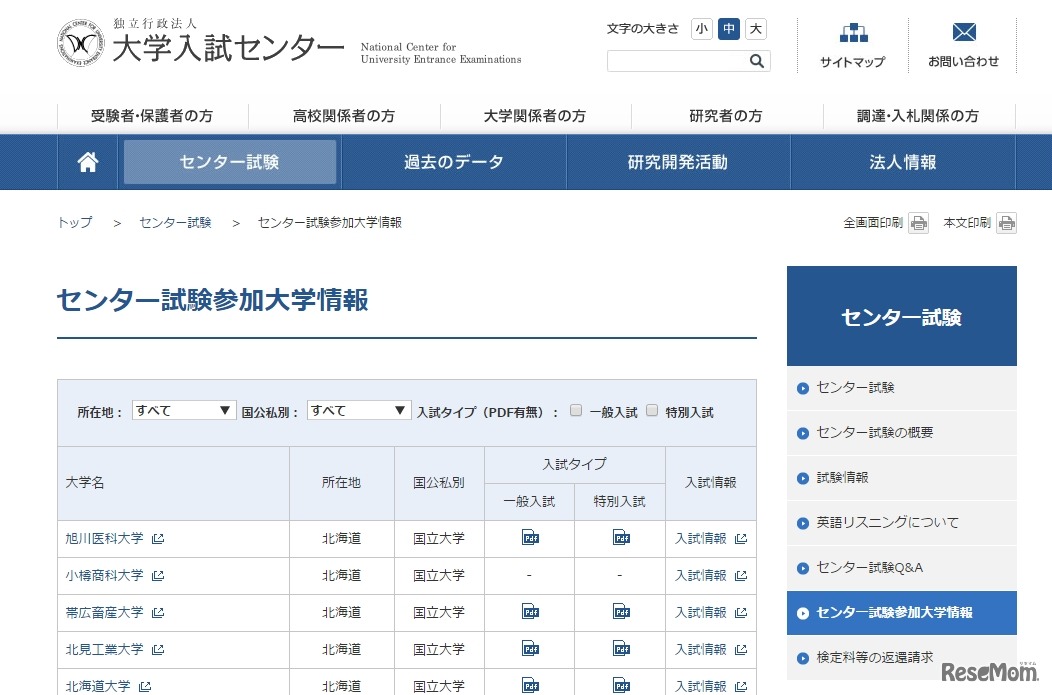Enable the 特別入試 checkbox
1052x695 pixels.
(651, 410)
